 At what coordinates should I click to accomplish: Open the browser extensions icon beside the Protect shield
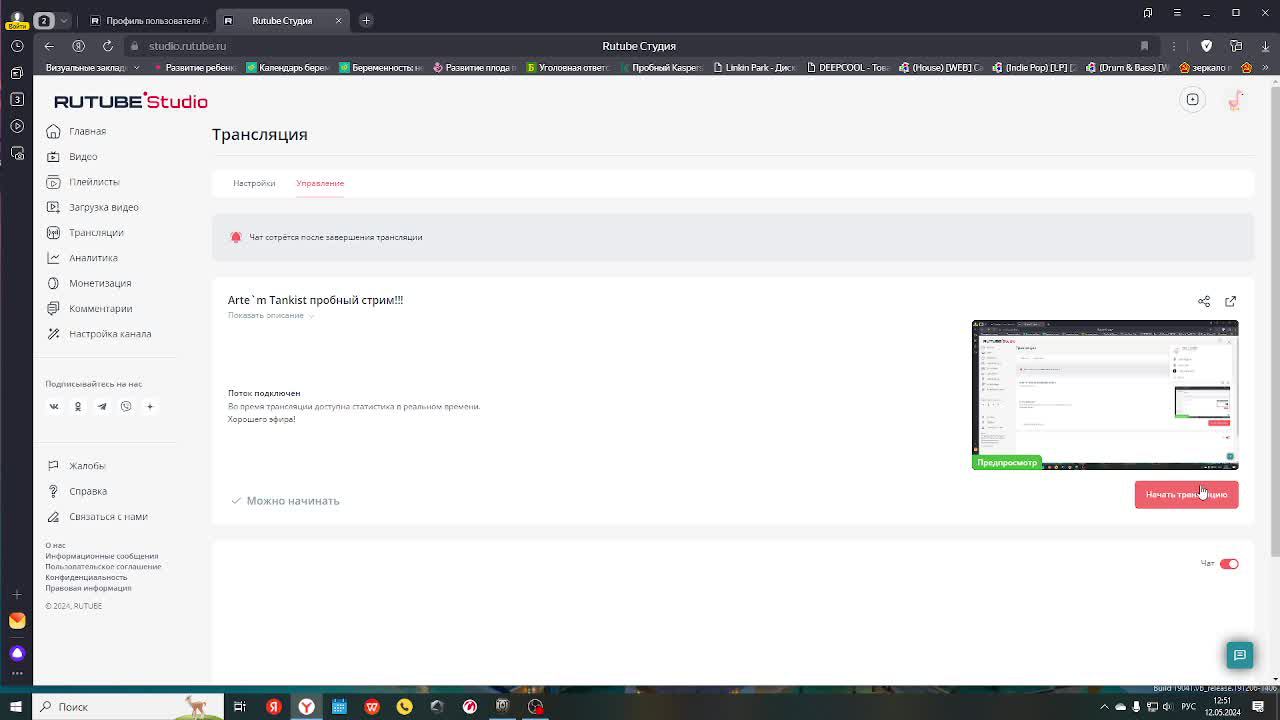pos(1236,46)
